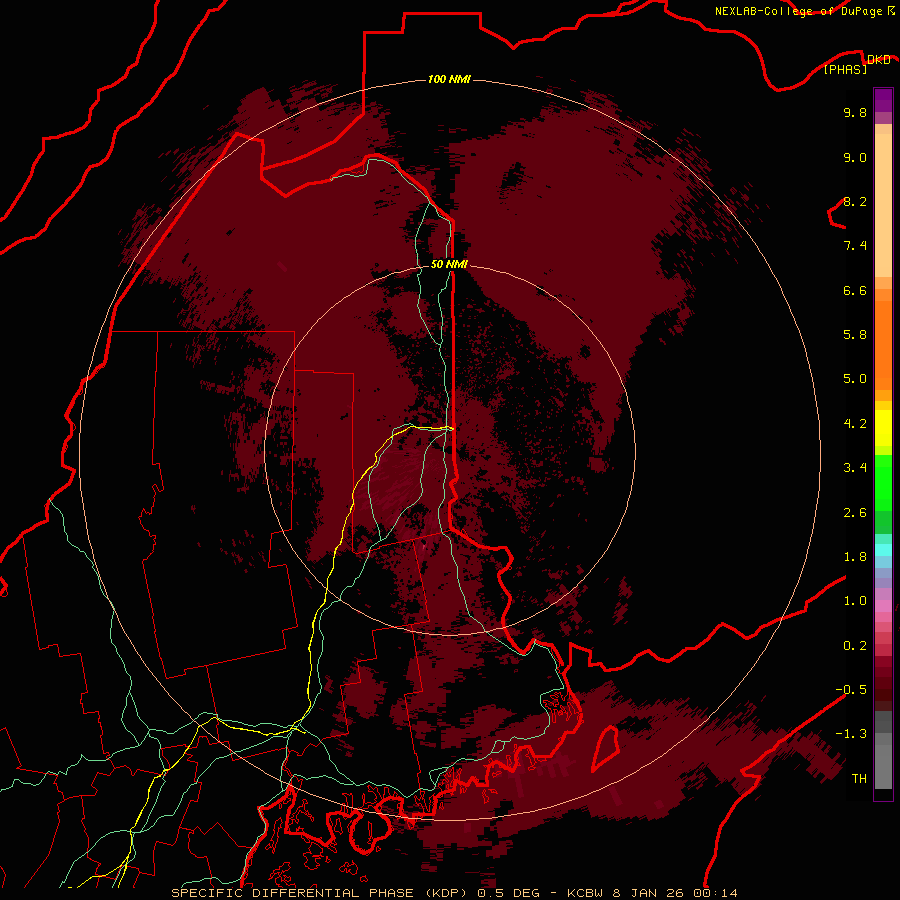Click the [PHAS] units label above the scale
Viewport: 900px width, 900px height.
click(x=845, y=69)
